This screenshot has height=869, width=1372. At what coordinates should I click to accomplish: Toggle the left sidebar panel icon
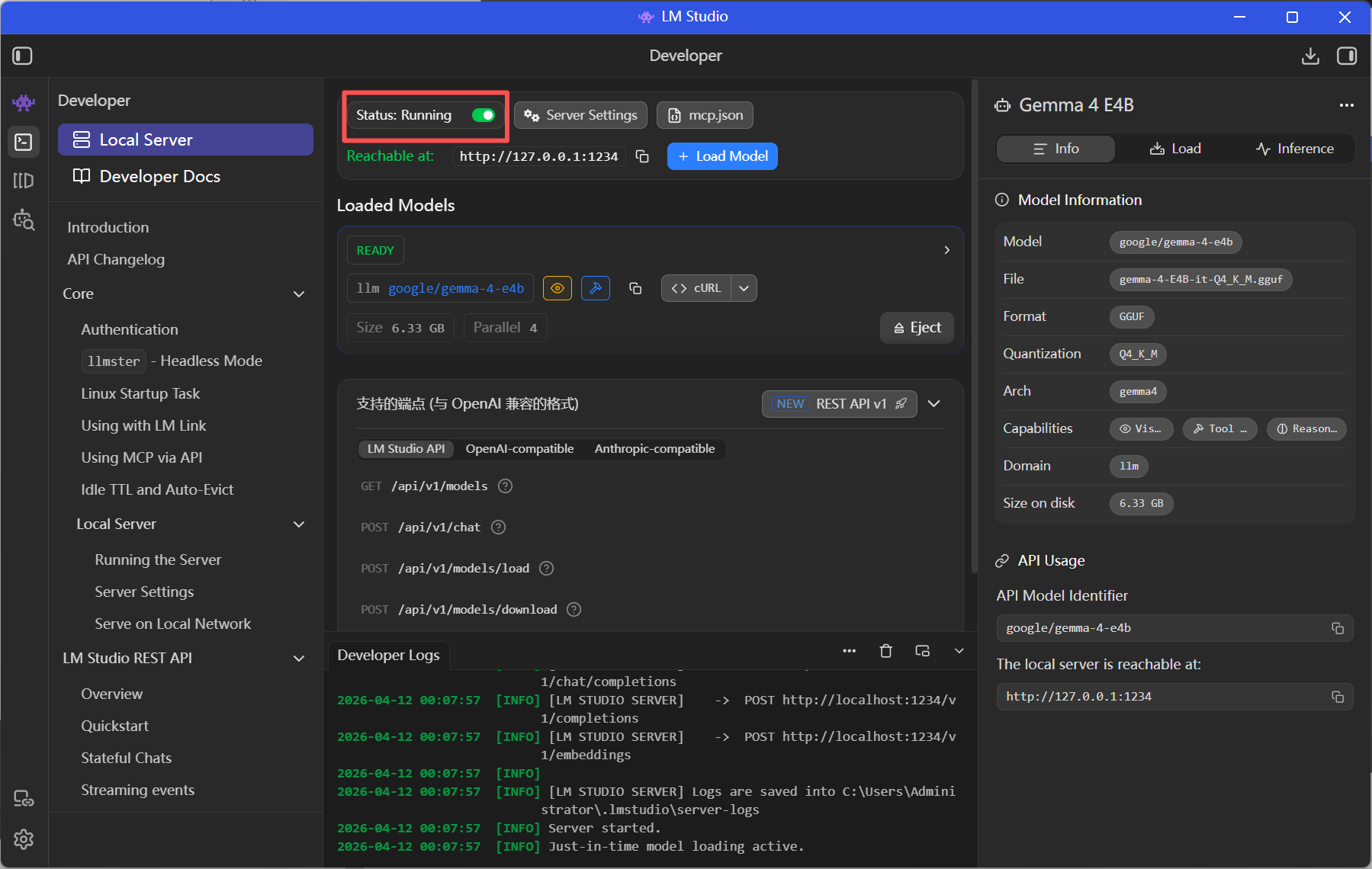pos(23,56)
